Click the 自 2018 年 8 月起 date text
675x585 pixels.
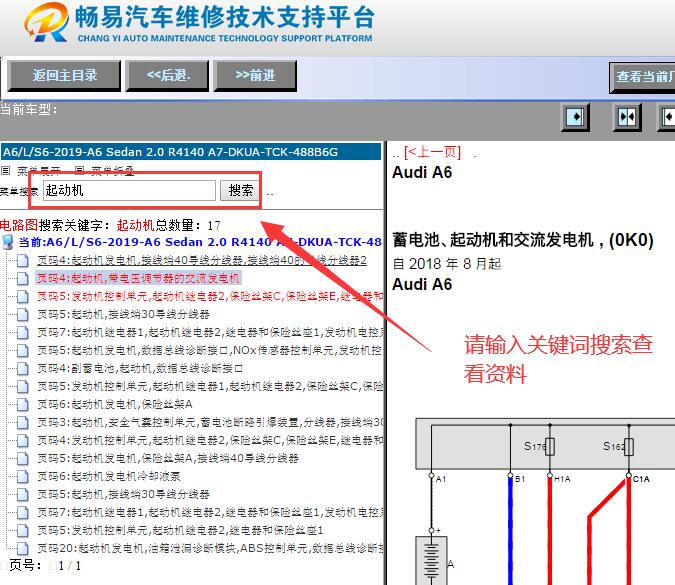pos(446,264)
